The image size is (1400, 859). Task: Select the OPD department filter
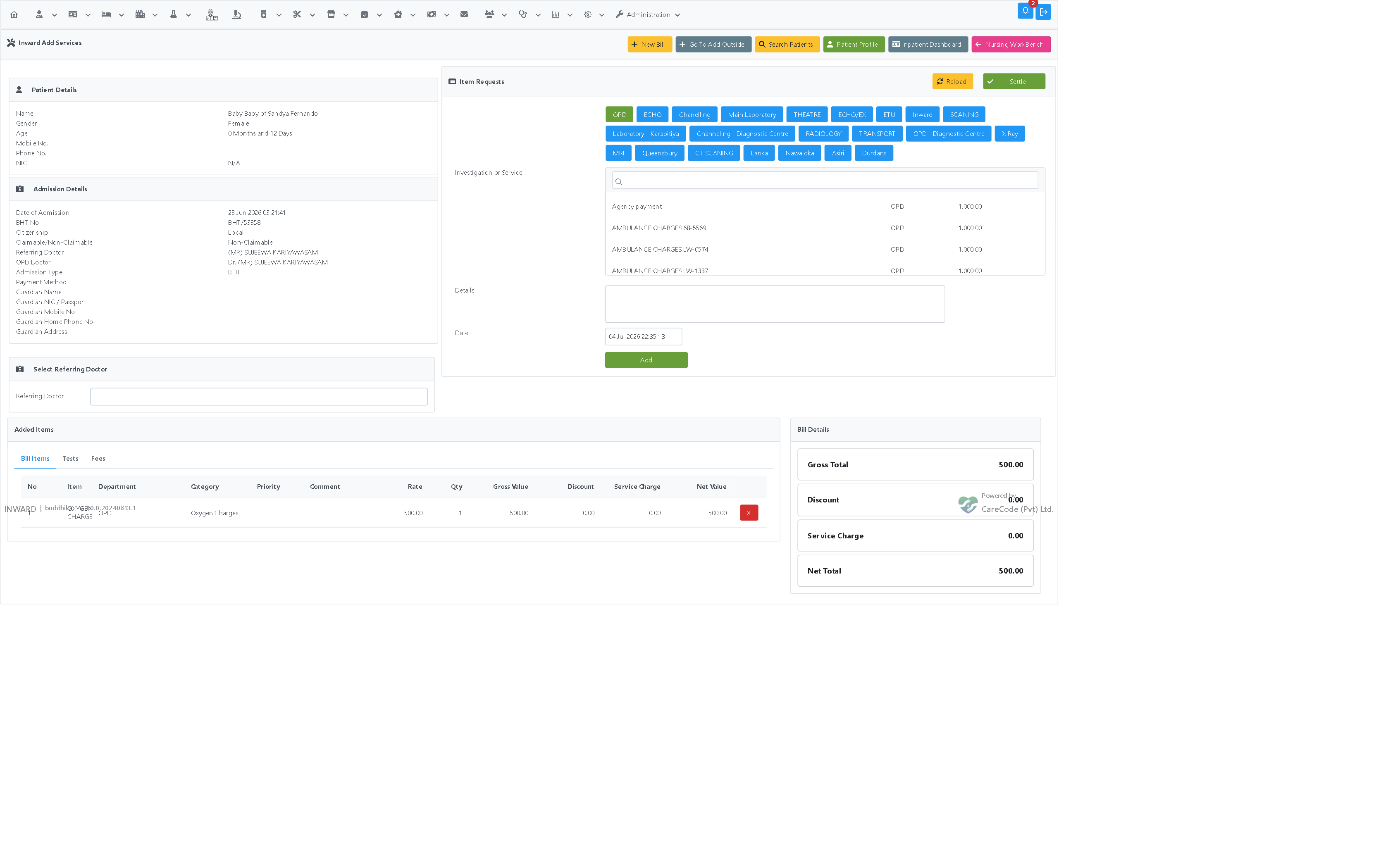pos(619,115)
